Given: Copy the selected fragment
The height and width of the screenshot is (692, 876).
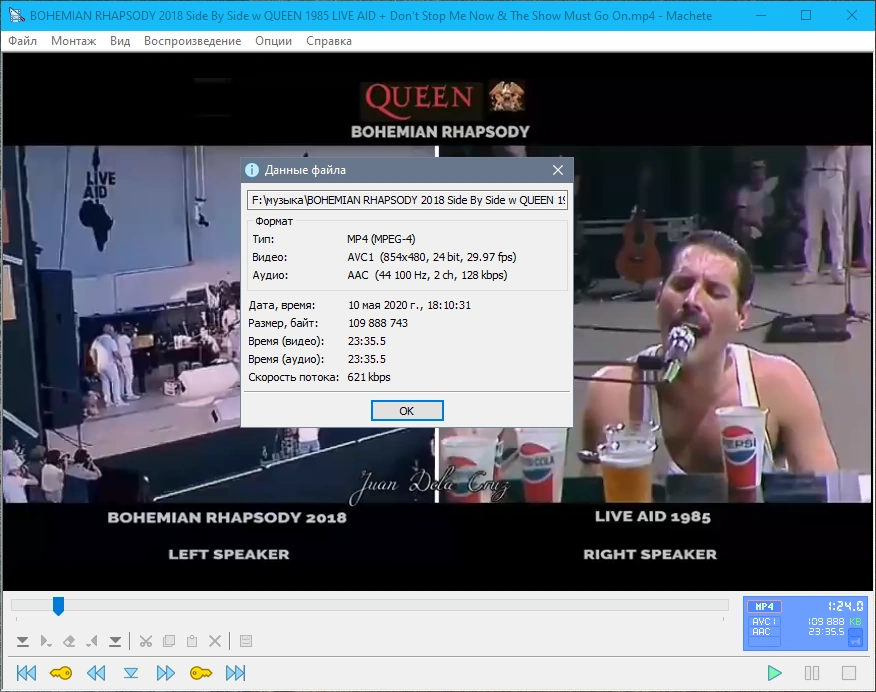Looking at the screenshot, I should 169,641.
